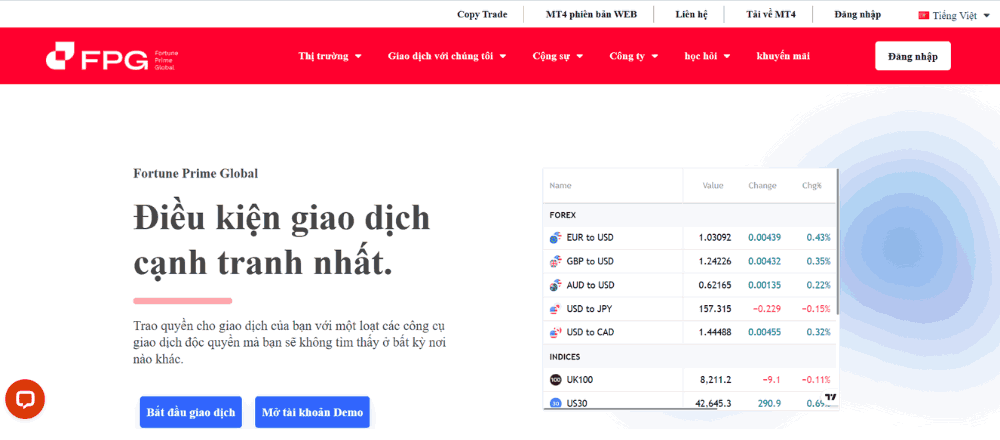Click the USD to JPY flag icon
This screenshot has height=440, width=1000.
[556, 309]
